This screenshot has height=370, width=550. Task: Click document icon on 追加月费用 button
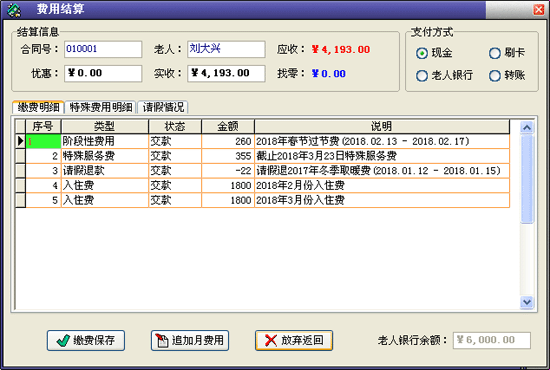point(162,340)
